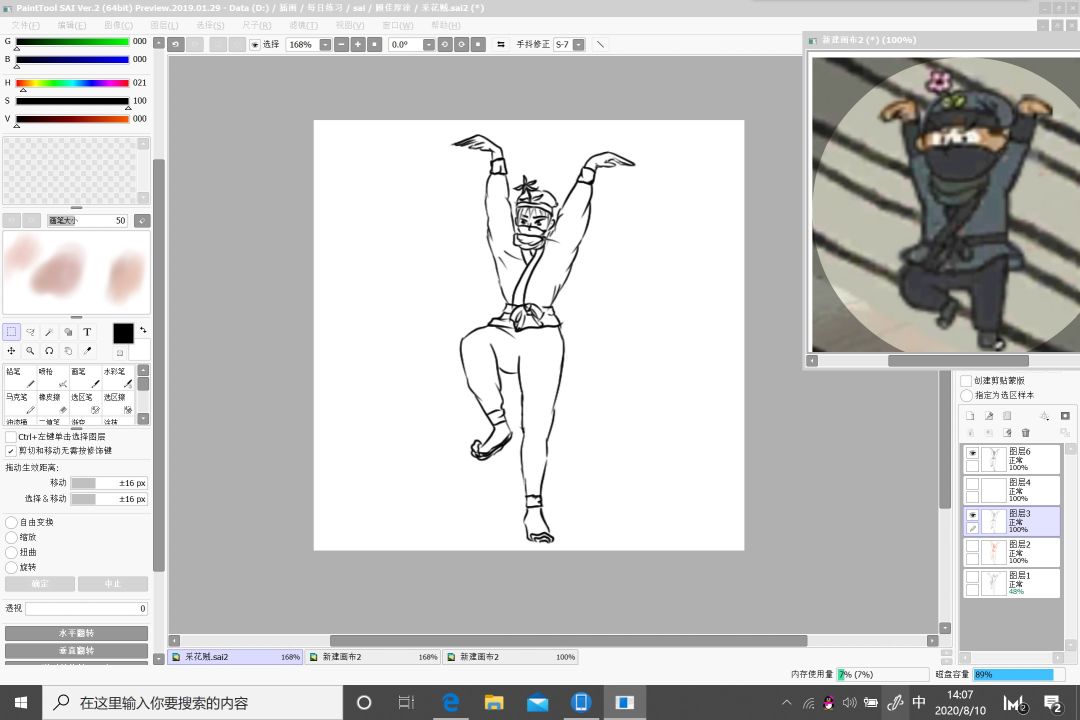Pick the eyedropper color picker tool
This screenshot has width=1080, height=720.
[87, 351]
